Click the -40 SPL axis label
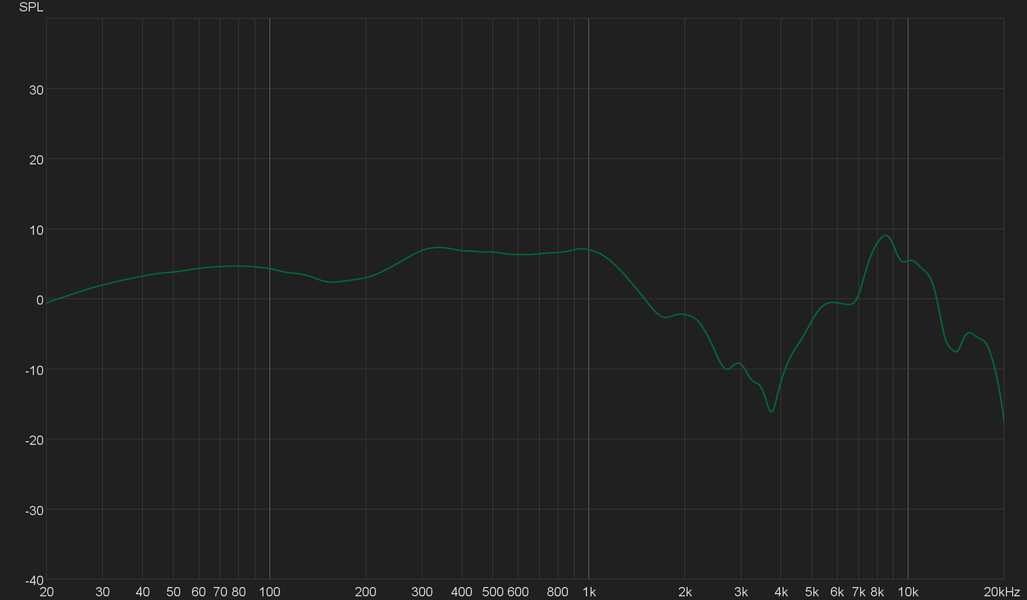The height and width of the screenshot is (600, 1027). tap(34, 581)
